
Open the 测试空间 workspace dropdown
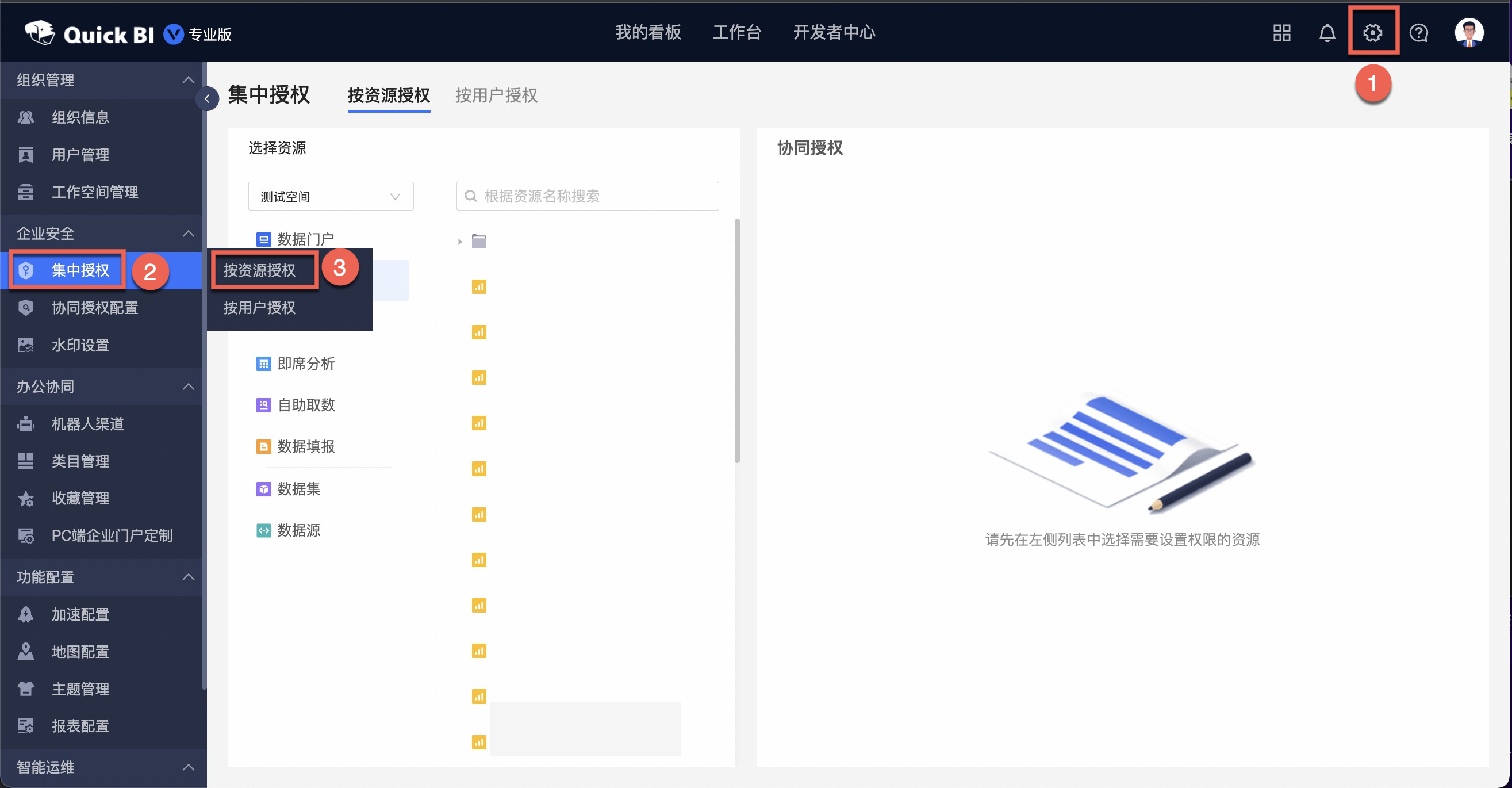tap(331, 196)
